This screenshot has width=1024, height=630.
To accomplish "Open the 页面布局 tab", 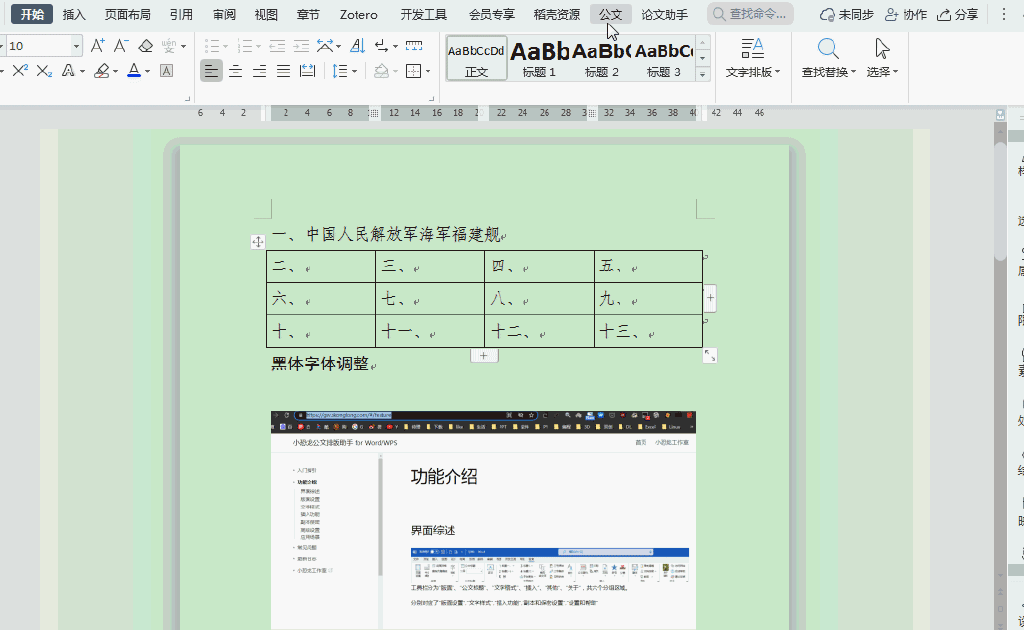I will (127, 14).
